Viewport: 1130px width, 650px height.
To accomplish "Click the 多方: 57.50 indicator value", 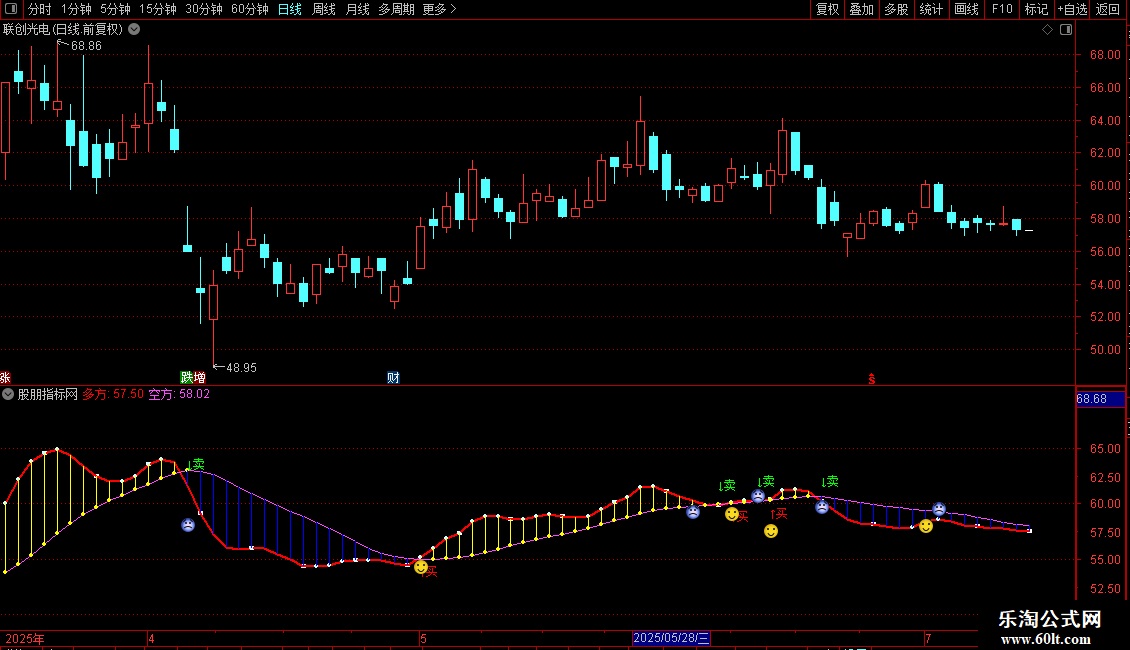I will coord(113,394).
